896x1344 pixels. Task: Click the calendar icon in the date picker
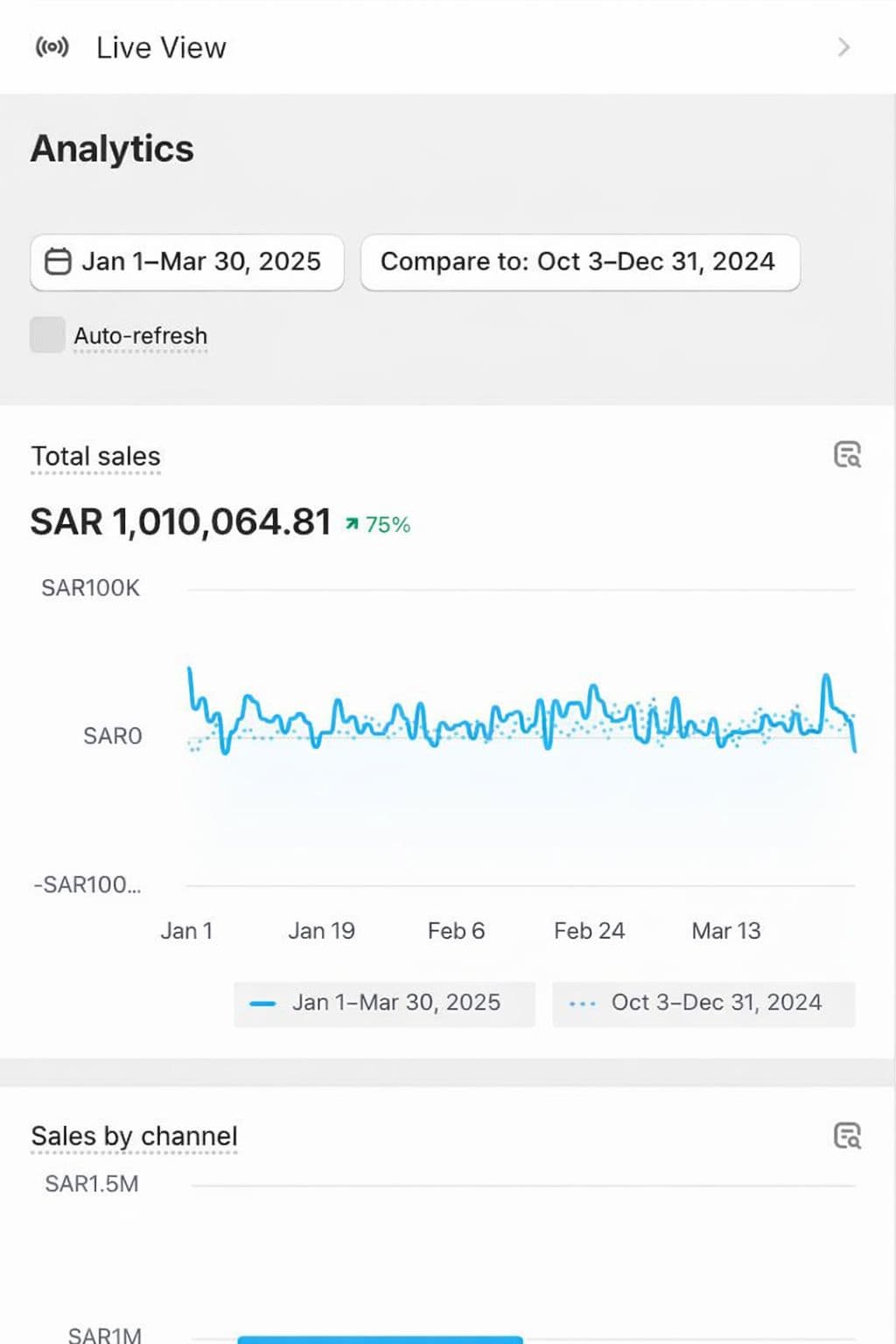(x=58, y=262)
